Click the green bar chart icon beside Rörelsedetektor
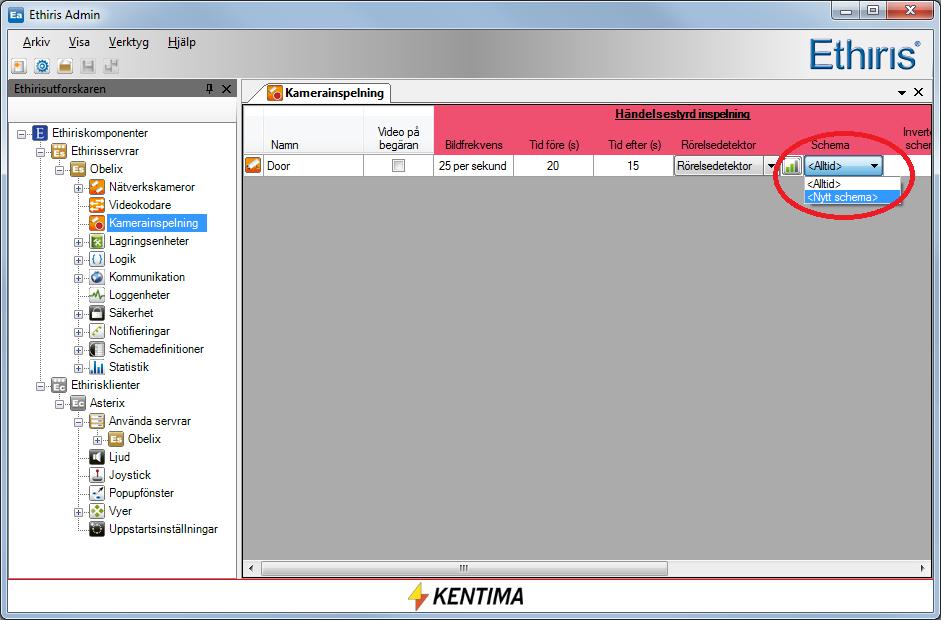 pyautogui.click(x=792, y=166)
